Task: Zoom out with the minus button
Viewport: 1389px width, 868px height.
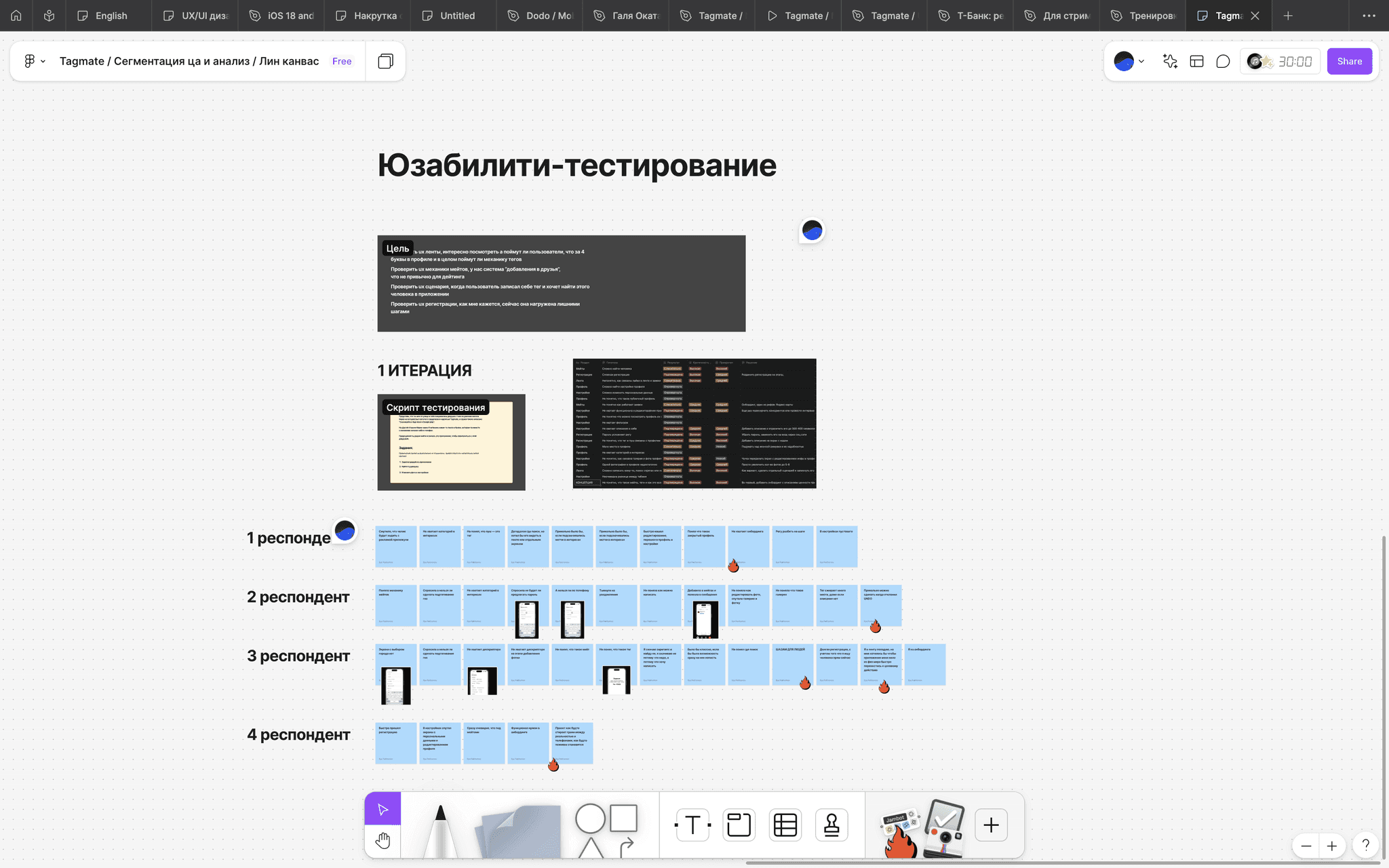Action: (x=1306, y=846)
